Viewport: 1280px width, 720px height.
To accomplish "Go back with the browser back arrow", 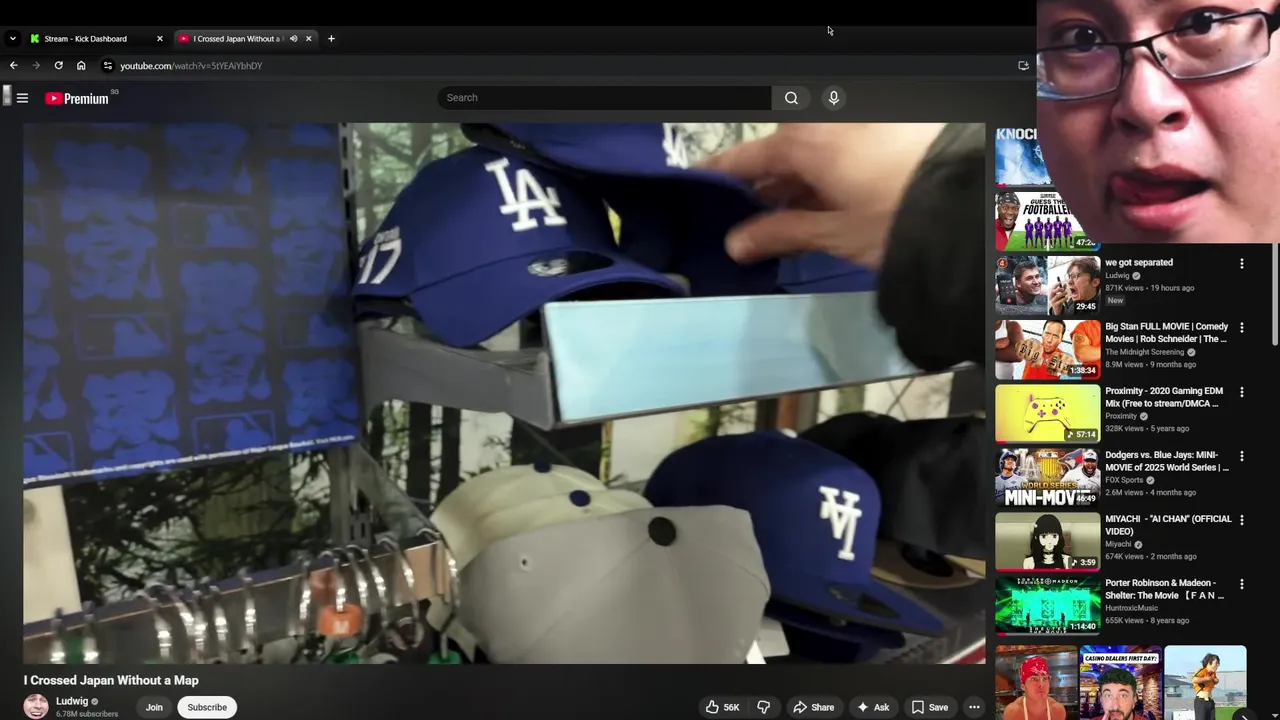I will click(13, 65).
